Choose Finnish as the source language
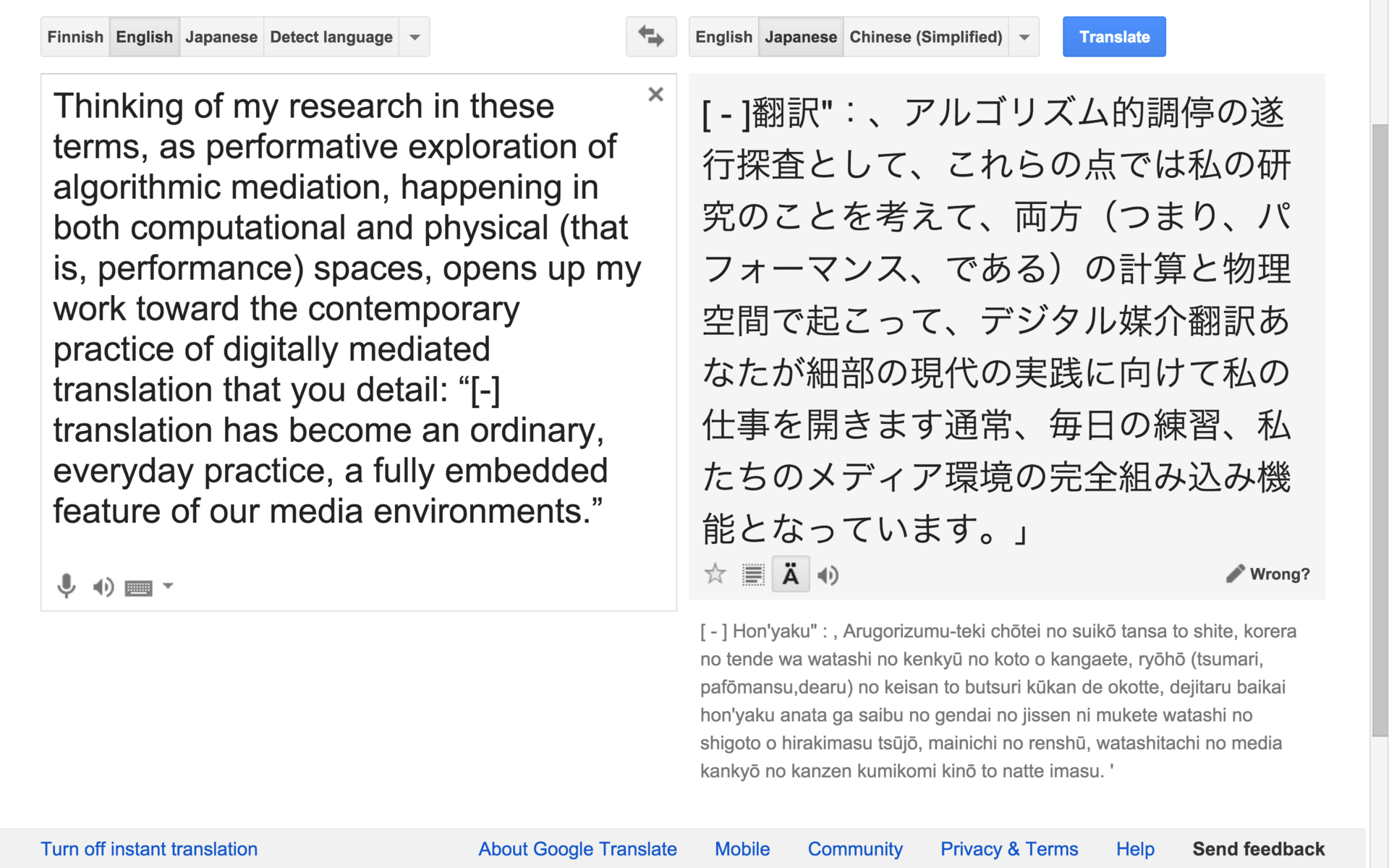This screenshot has width=1389, height=868. coord(75,37)
